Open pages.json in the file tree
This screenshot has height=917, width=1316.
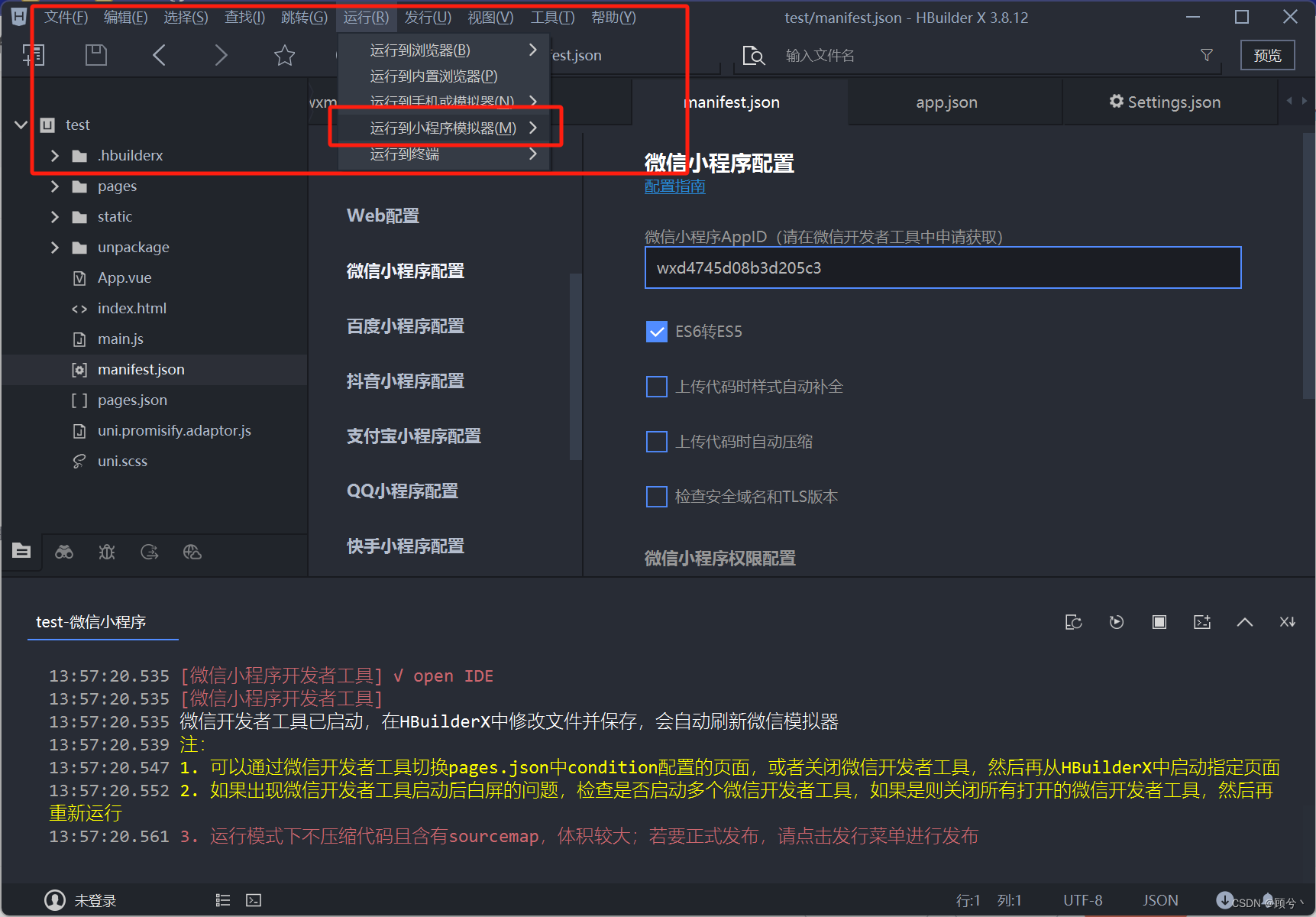tap(132, 400)
